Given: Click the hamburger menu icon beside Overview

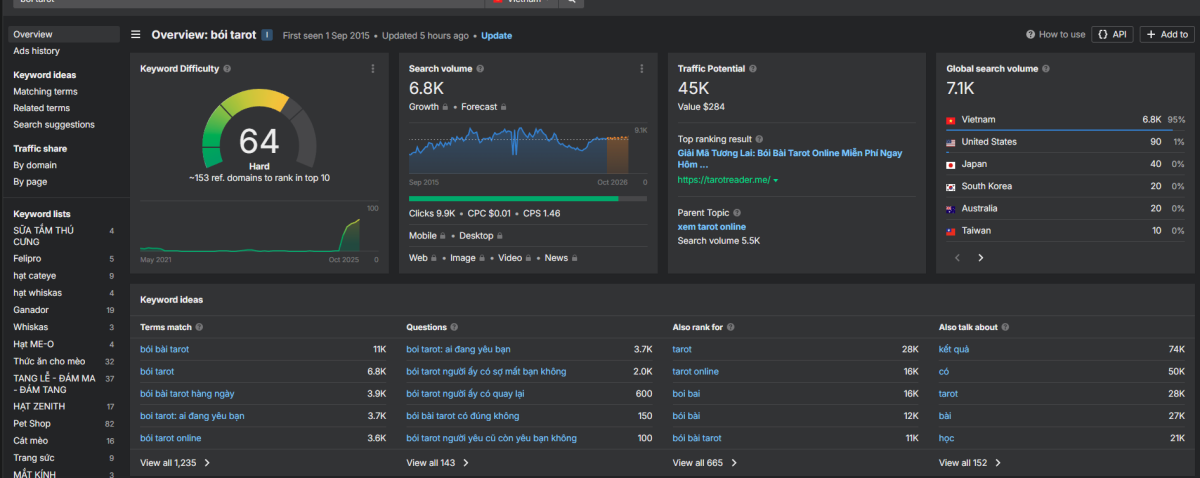Looking at the screenshot, I should 136,35.
